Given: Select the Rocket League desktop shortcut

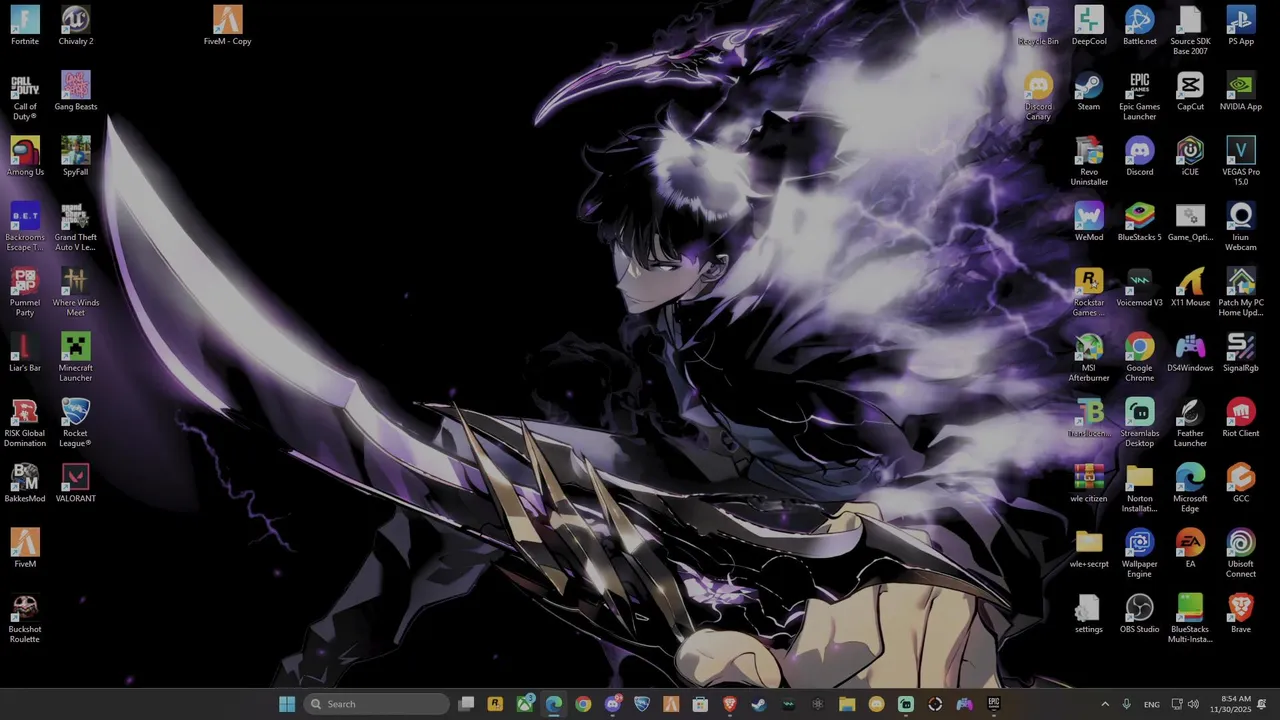Looking at the screenshot, I should point(76,423).
